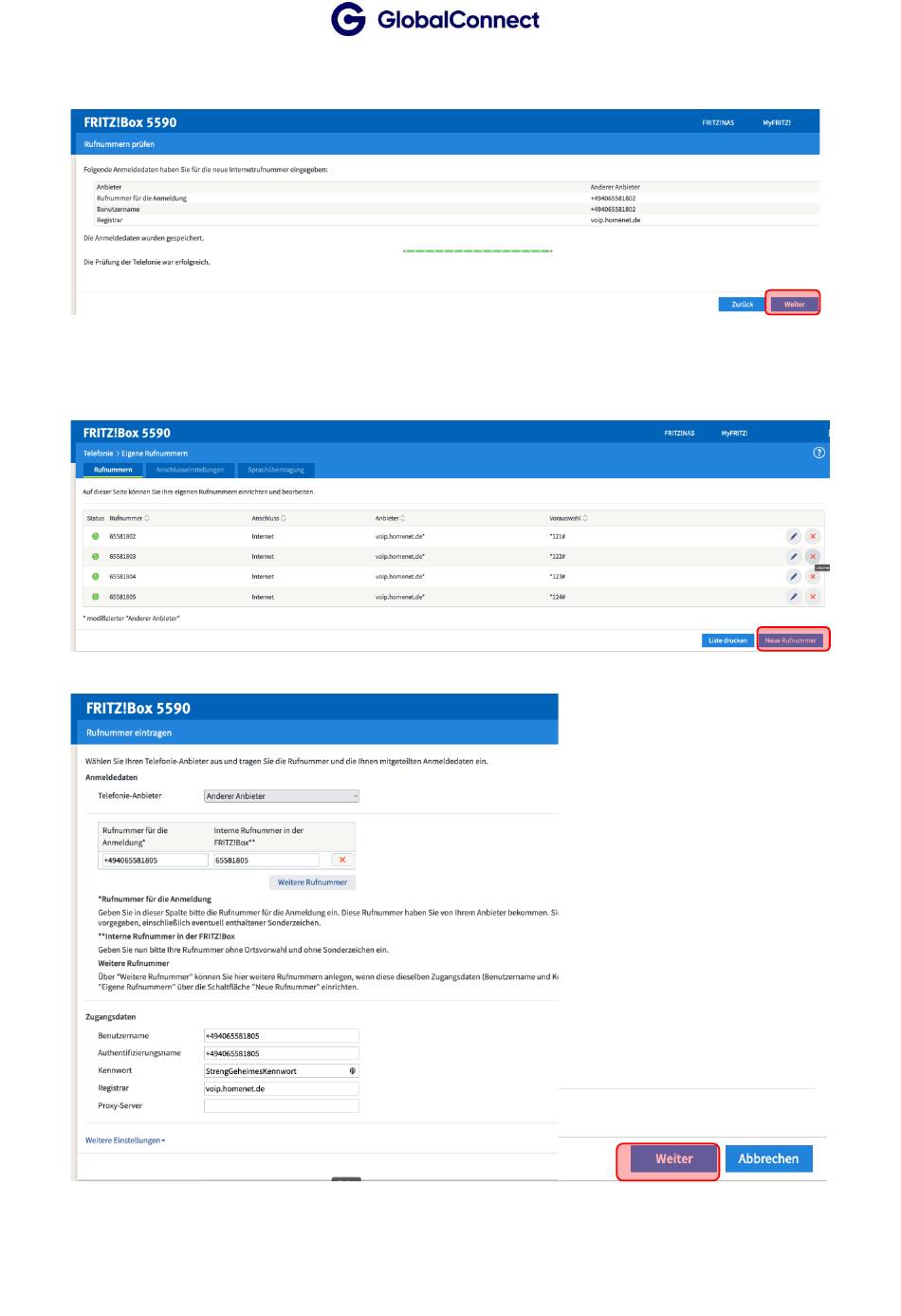
Task: Click +494065581802 beside Benutzername in the summary
Action: click(614, 209)
